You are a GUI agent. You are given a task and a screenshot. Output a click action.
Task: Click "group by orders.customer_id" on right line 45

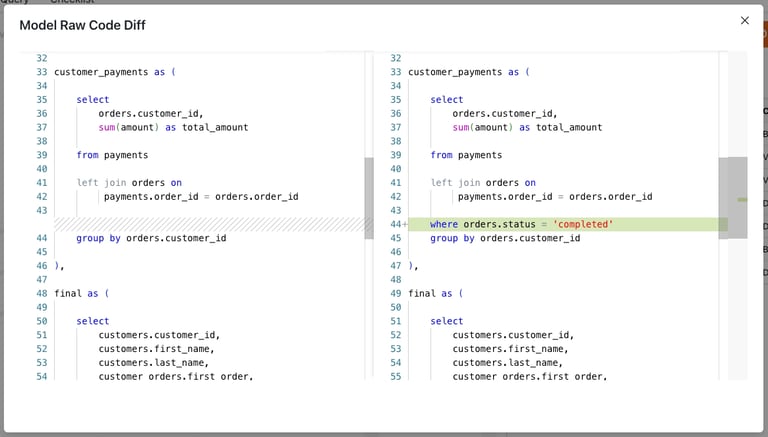pos(505,238)
